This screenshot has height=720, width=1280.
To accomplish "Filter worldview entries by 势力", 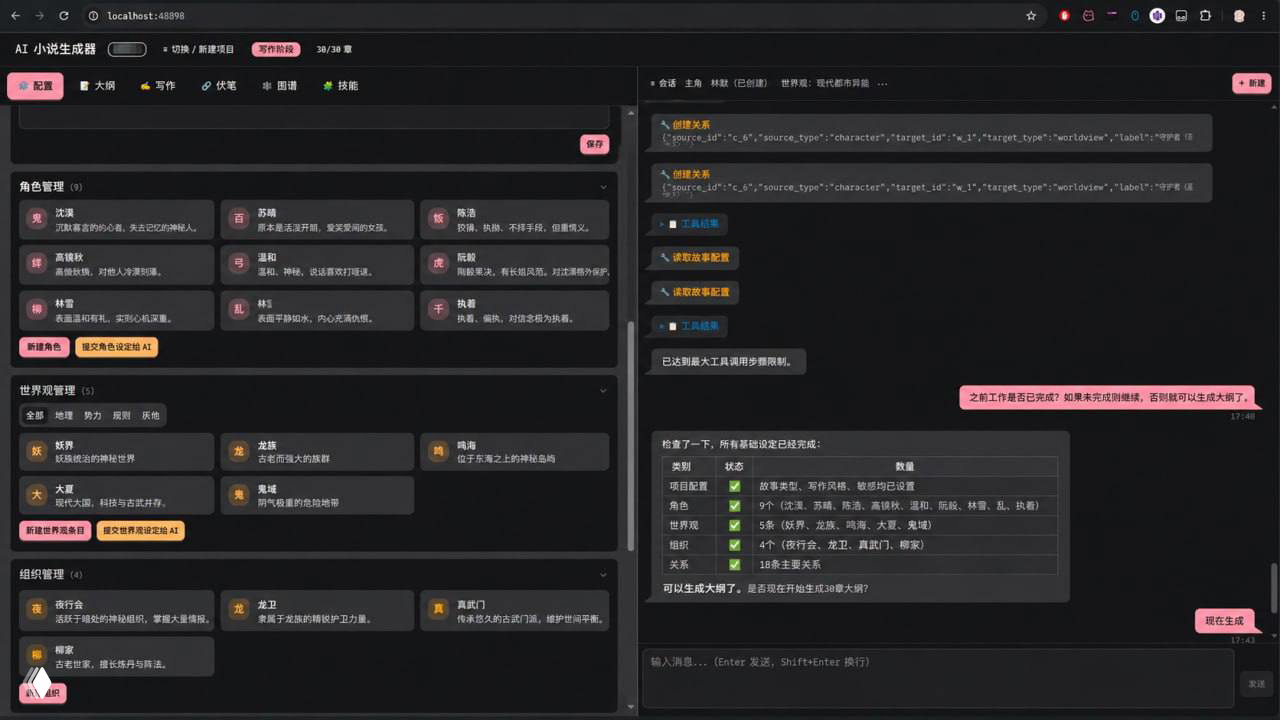I will point(93,415).
